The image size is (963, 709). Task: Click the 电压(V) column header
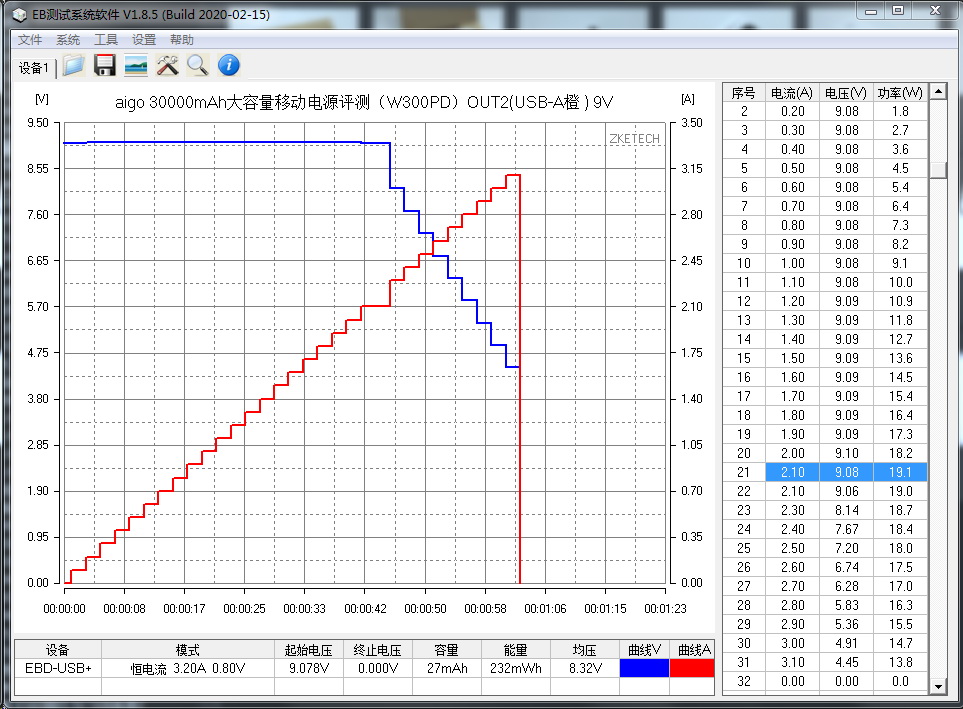pyautogui.click(x=846, y=92)
